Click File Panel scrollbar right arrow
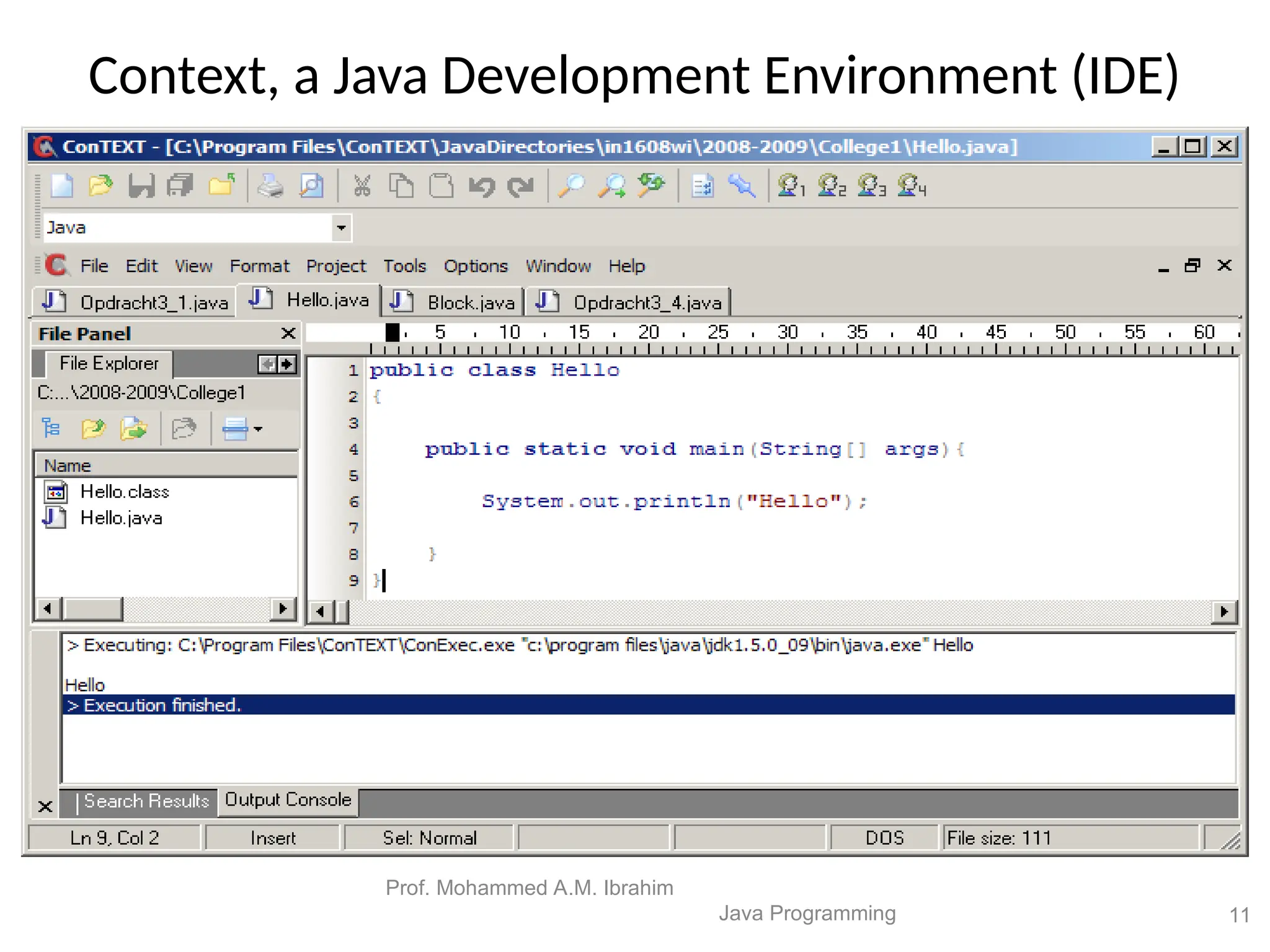The height and width of the screenshot is (952, 1270). [283, 609]
